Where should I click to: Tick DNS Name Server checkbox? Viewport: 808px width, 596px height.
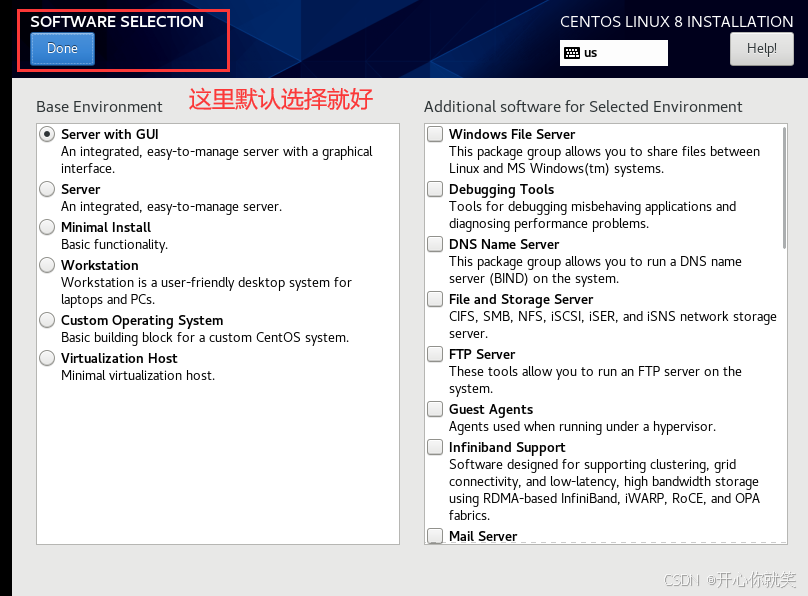point(435,244)
